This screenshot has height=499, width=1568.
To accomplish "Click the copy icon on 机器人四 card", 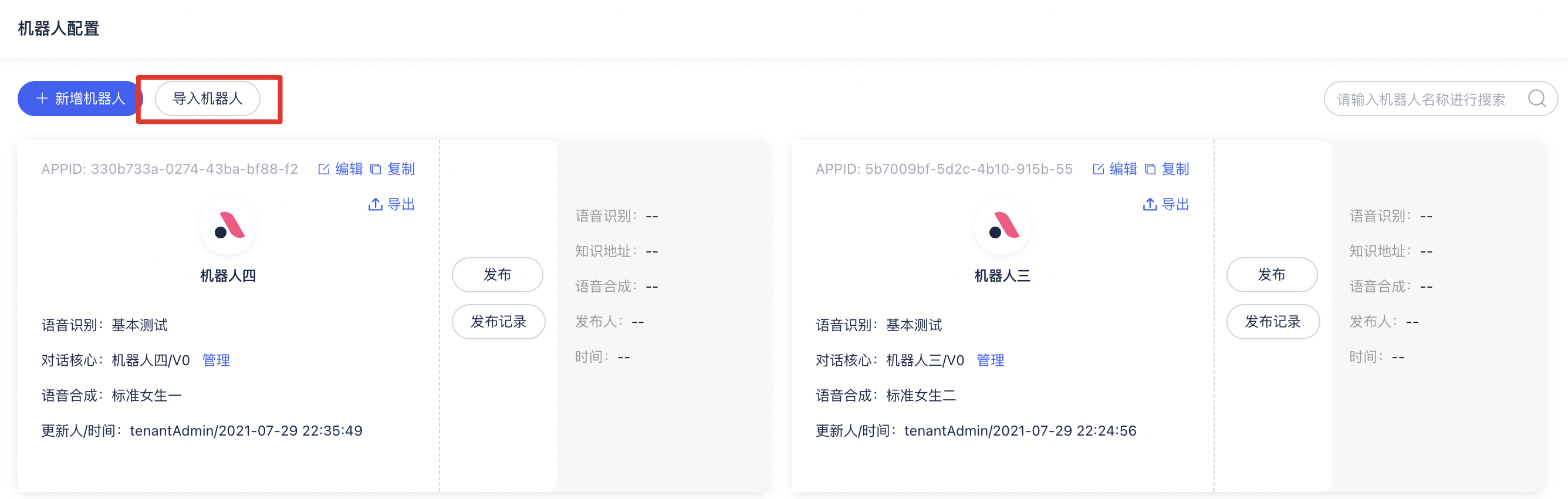I will pyautogui.click(x=376, y=170).
